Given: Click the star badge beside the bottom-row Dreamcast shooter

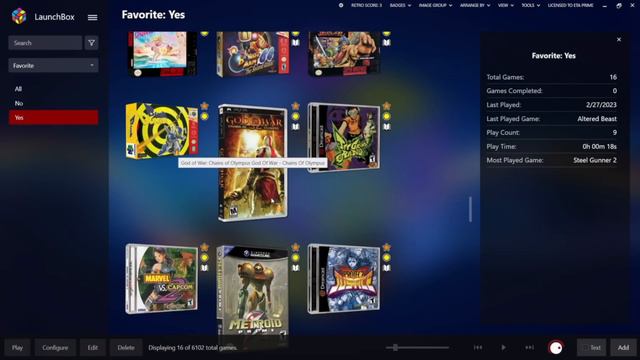Looking at the screenshot, I should 387,247.
